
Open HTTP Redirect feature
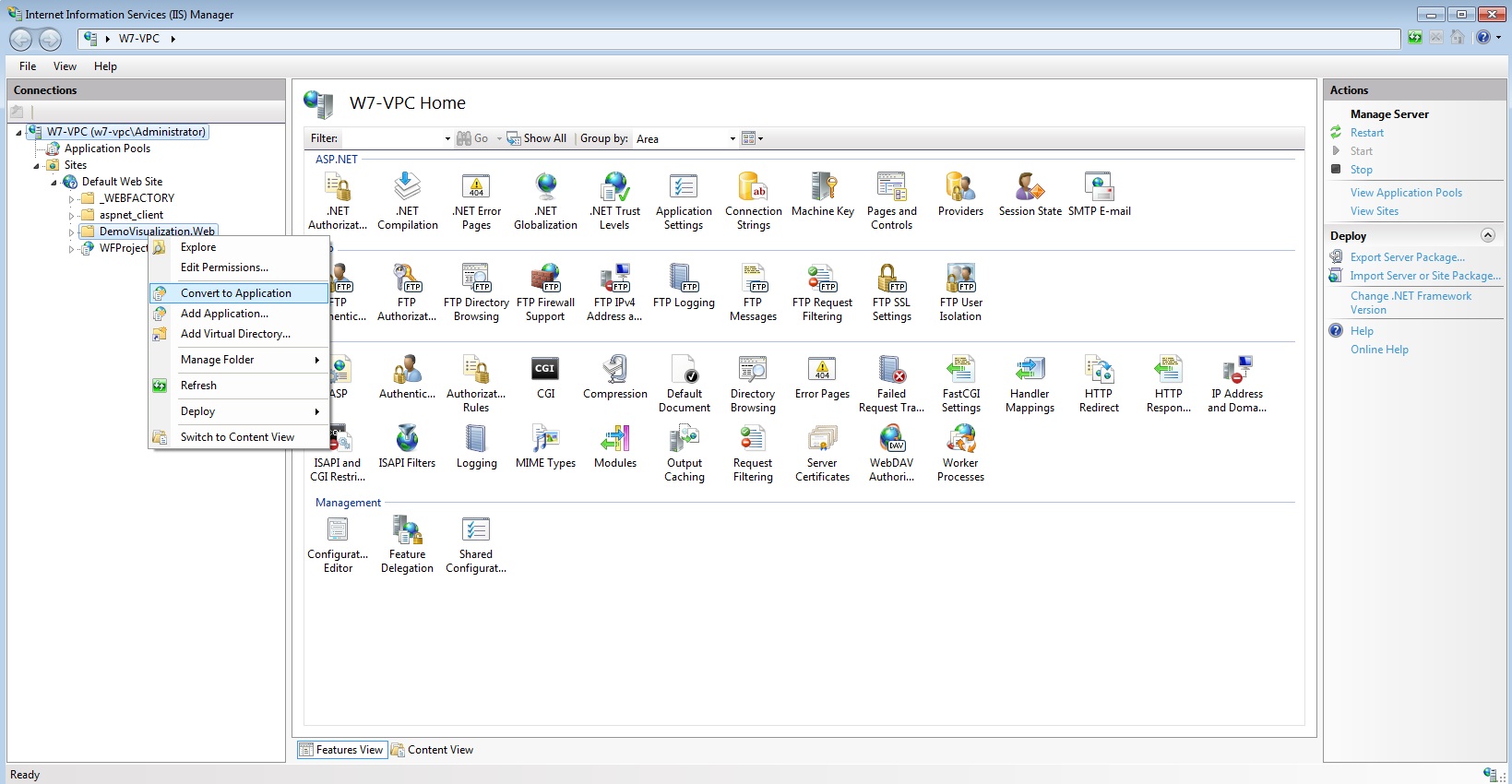(1099, 384)
